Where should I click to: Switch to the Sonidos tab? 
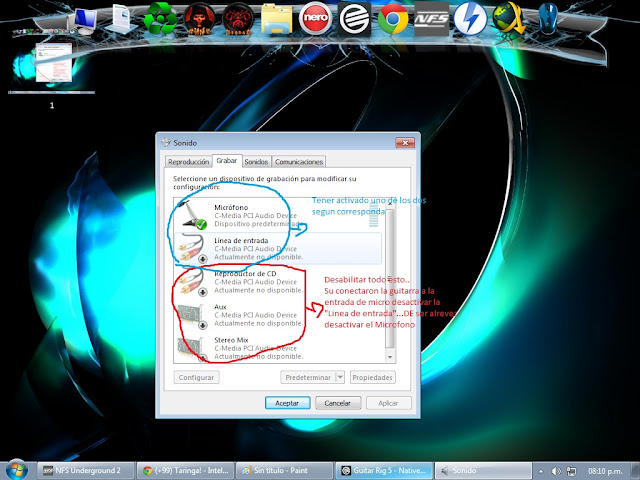tap(256, 162)
